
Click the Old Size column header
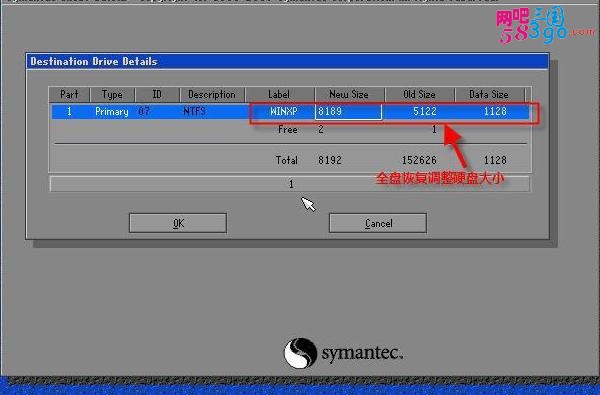coord(419,95)
